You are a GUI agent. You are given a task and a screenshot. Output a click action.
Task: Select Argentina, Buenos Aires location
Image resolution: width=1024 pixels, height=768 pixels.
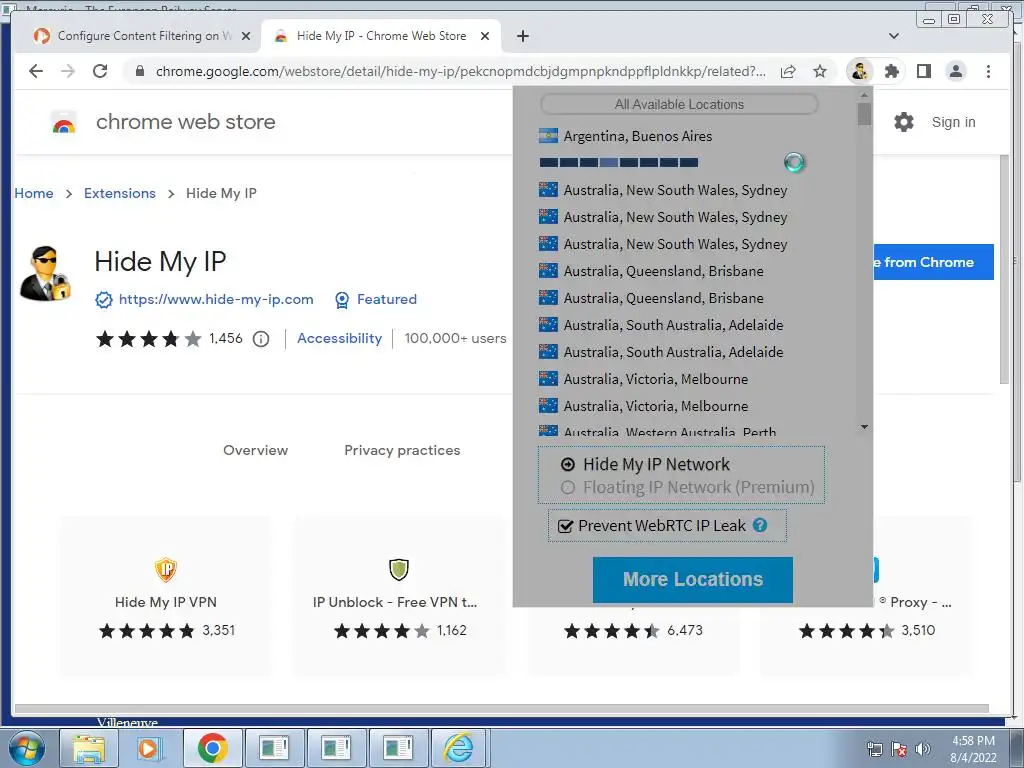(637, 136)
